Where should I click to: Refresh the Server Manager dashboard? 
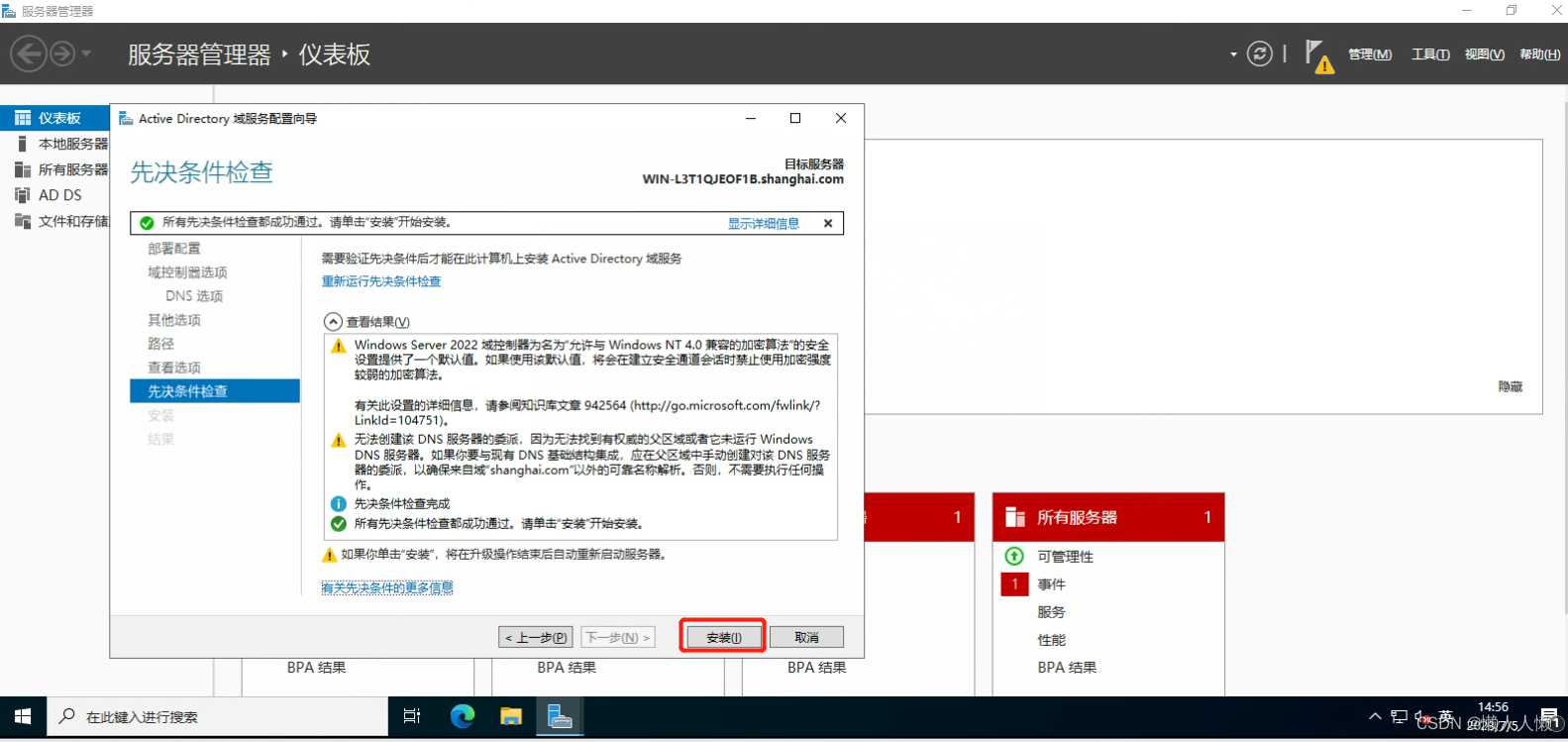click(x=1259, y=54)
